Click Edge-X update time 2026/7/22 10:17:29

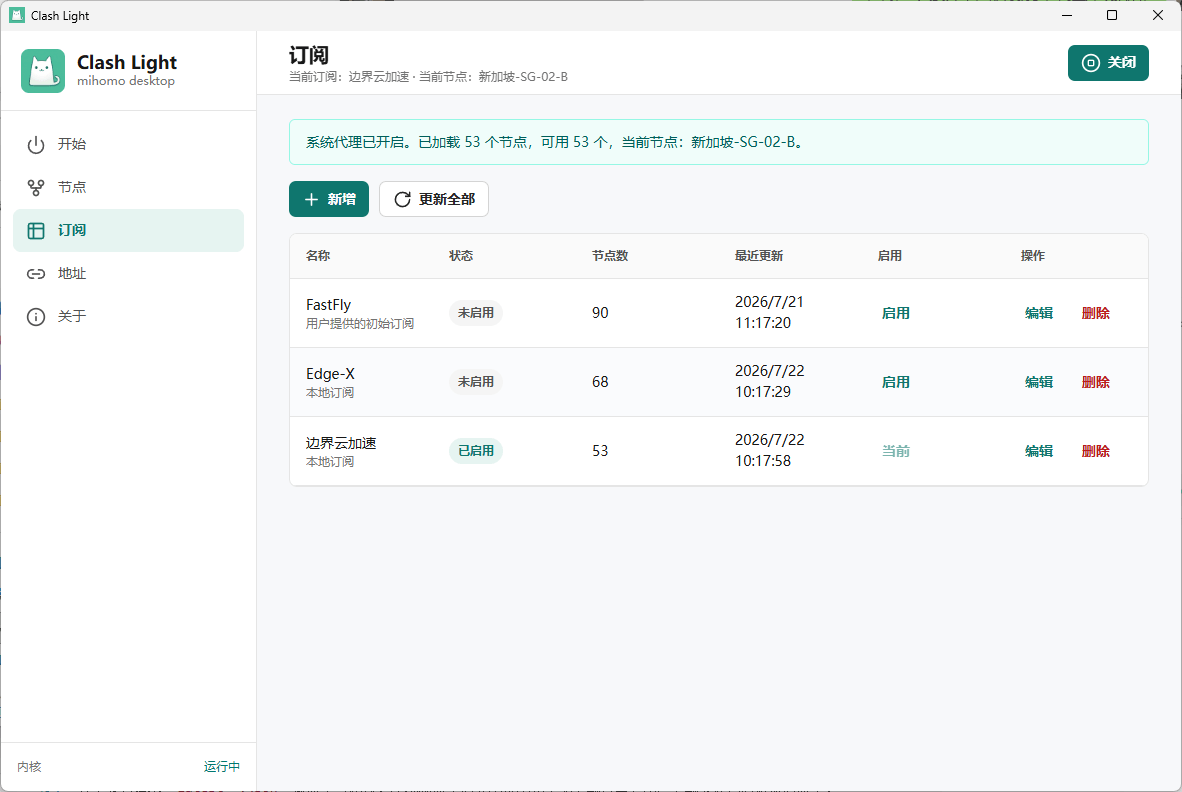tap(770, 382)
